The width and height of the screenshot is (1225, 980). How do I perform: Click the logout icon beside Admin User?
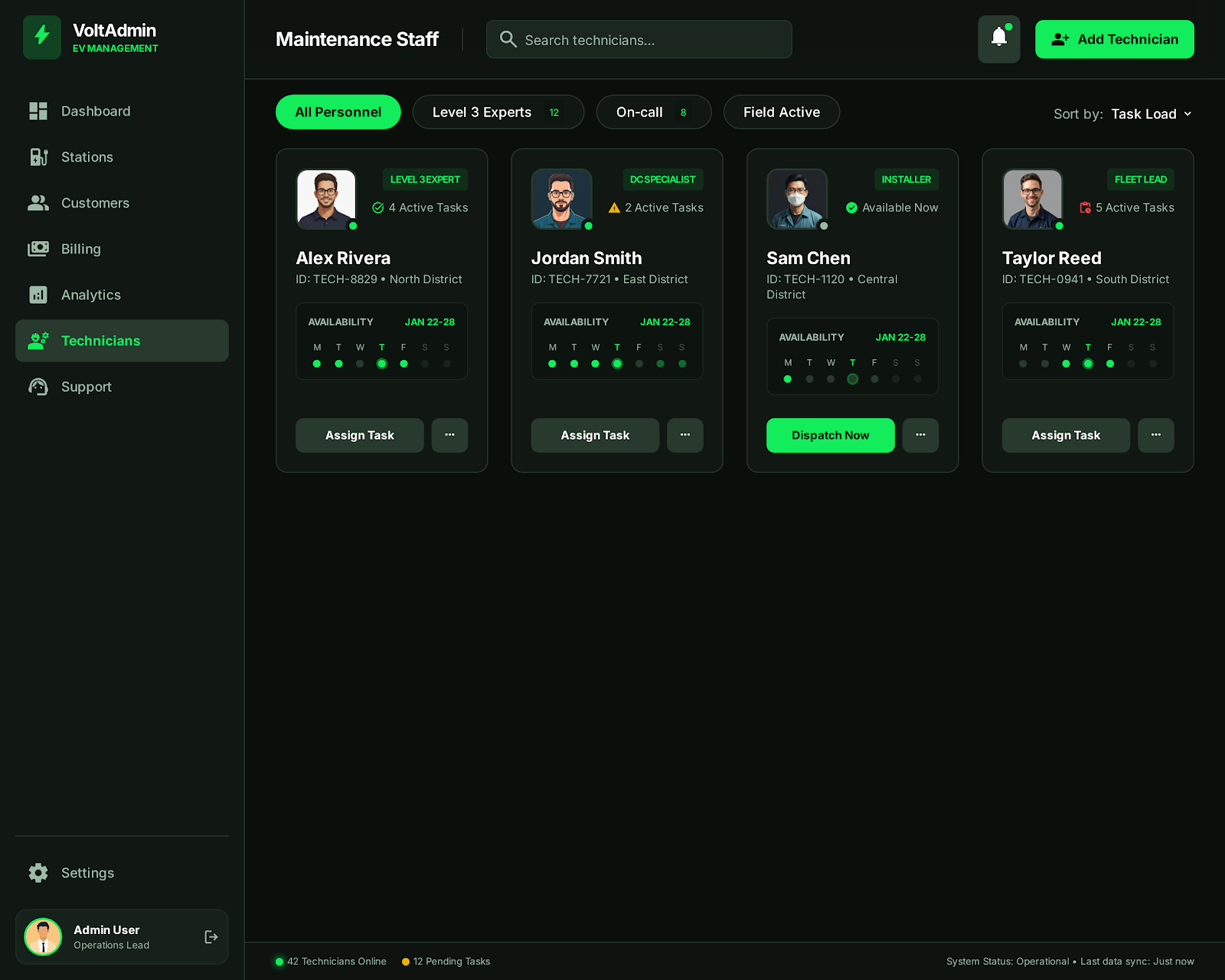point(211,937)
